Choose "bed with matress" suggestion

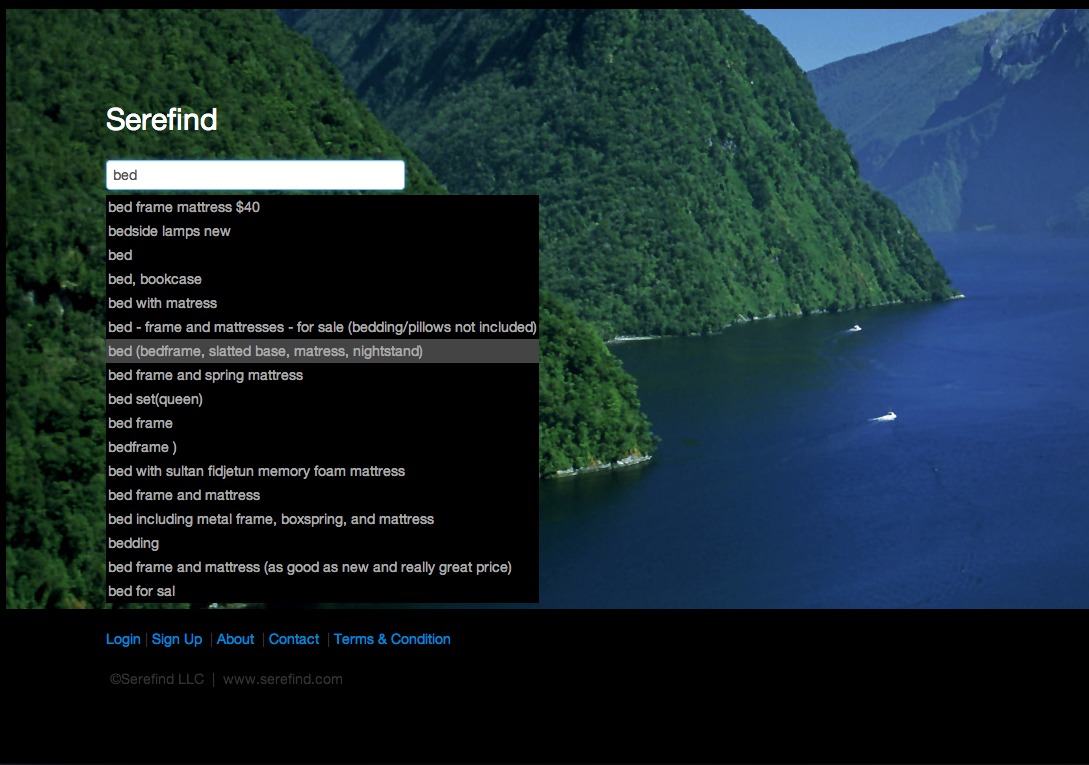point(322,303)
